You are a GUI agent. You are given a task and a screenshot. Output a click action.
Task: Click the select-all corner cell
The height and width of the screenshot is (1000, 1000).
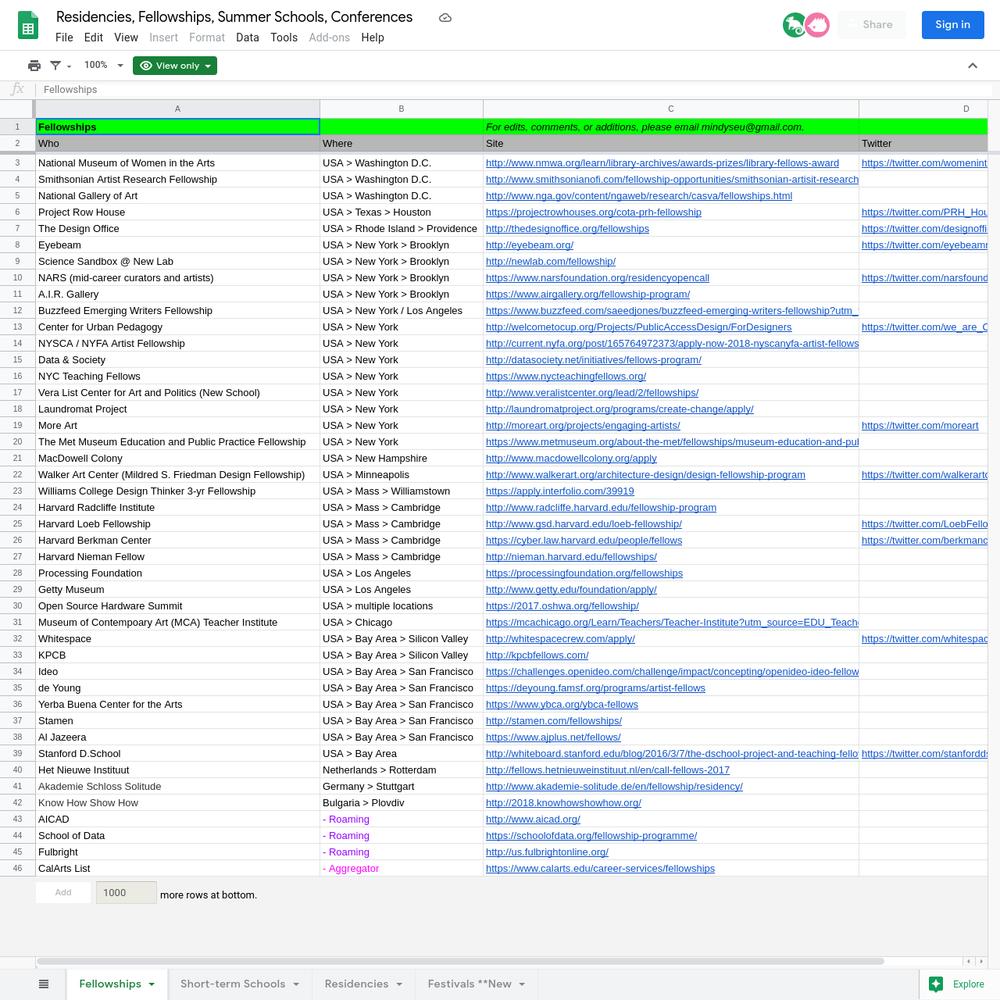[x=17, y=108]
